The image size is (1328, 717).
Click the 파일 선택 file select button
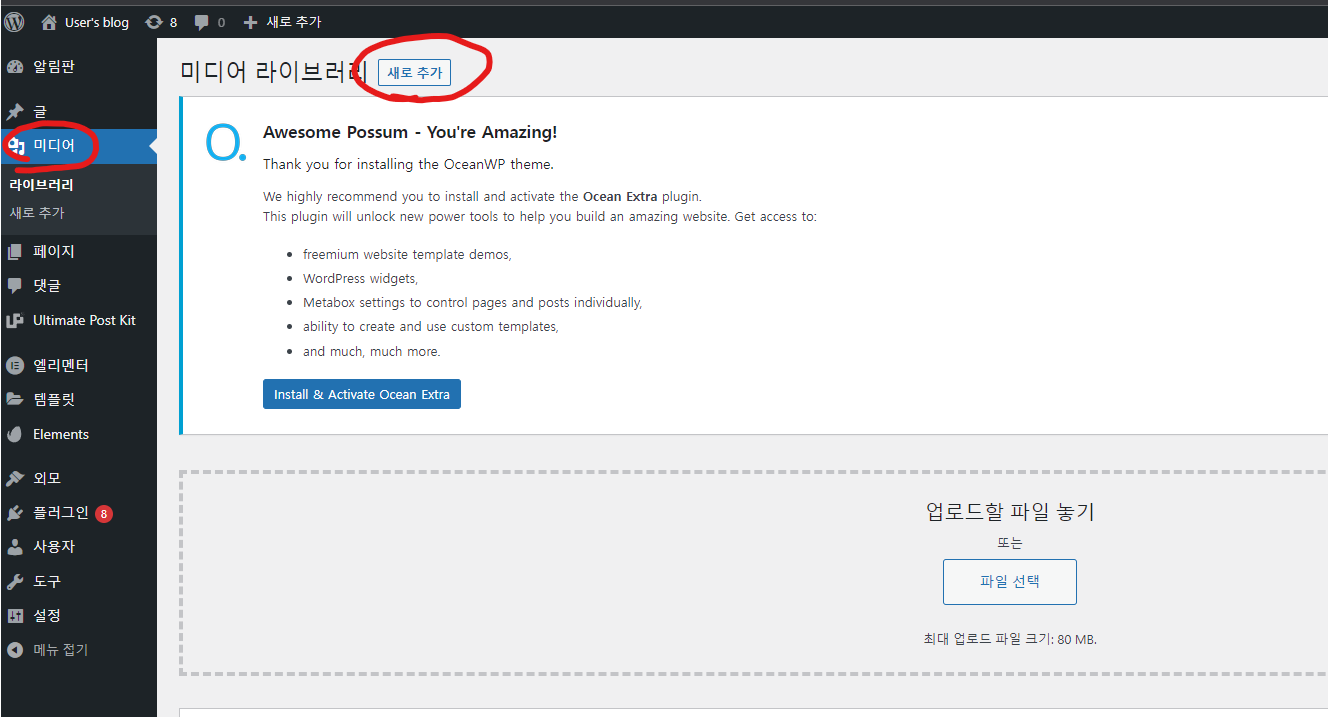1010,582
